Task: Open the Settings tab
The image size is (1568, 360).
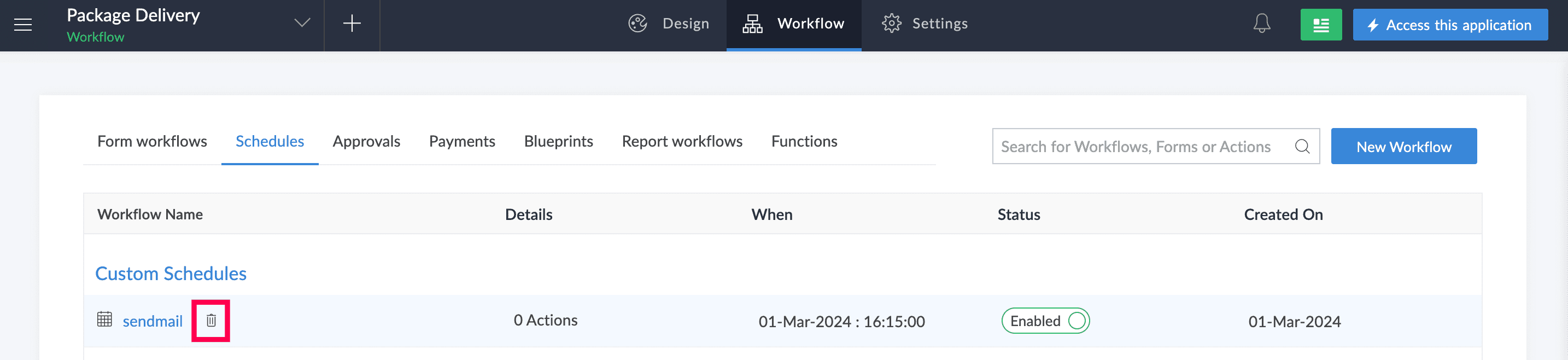Action: point(924,24)
